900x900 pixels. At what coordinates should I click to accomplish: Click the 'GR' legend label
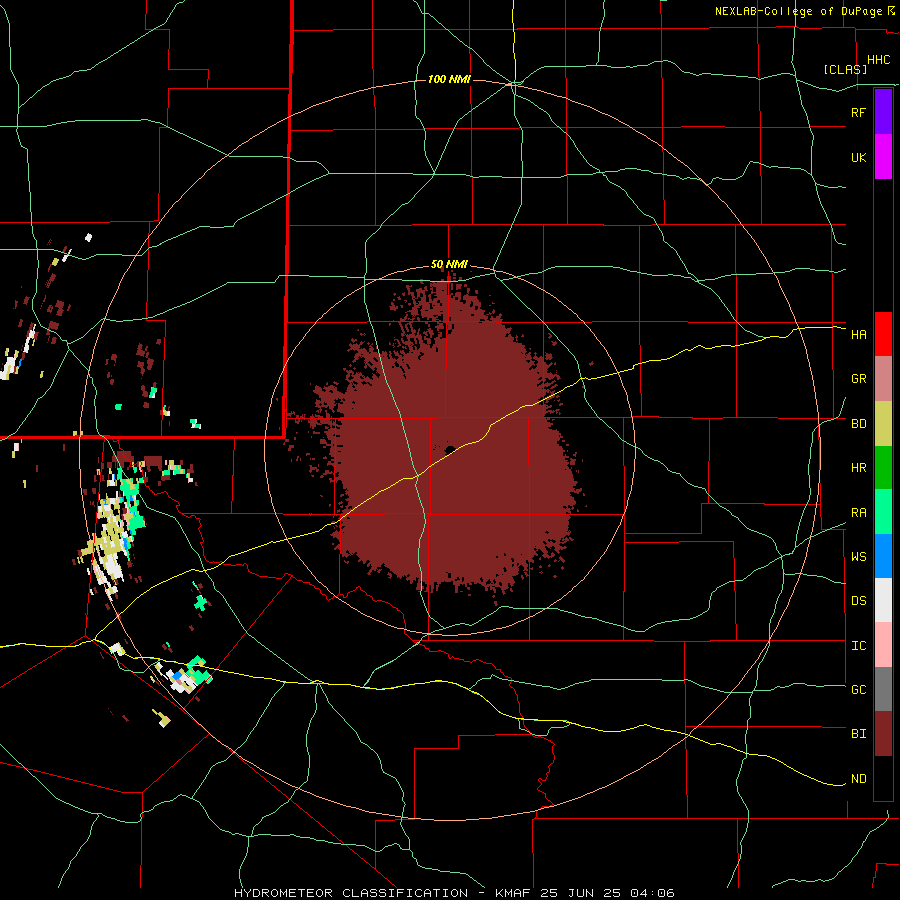tap(858, 379)
